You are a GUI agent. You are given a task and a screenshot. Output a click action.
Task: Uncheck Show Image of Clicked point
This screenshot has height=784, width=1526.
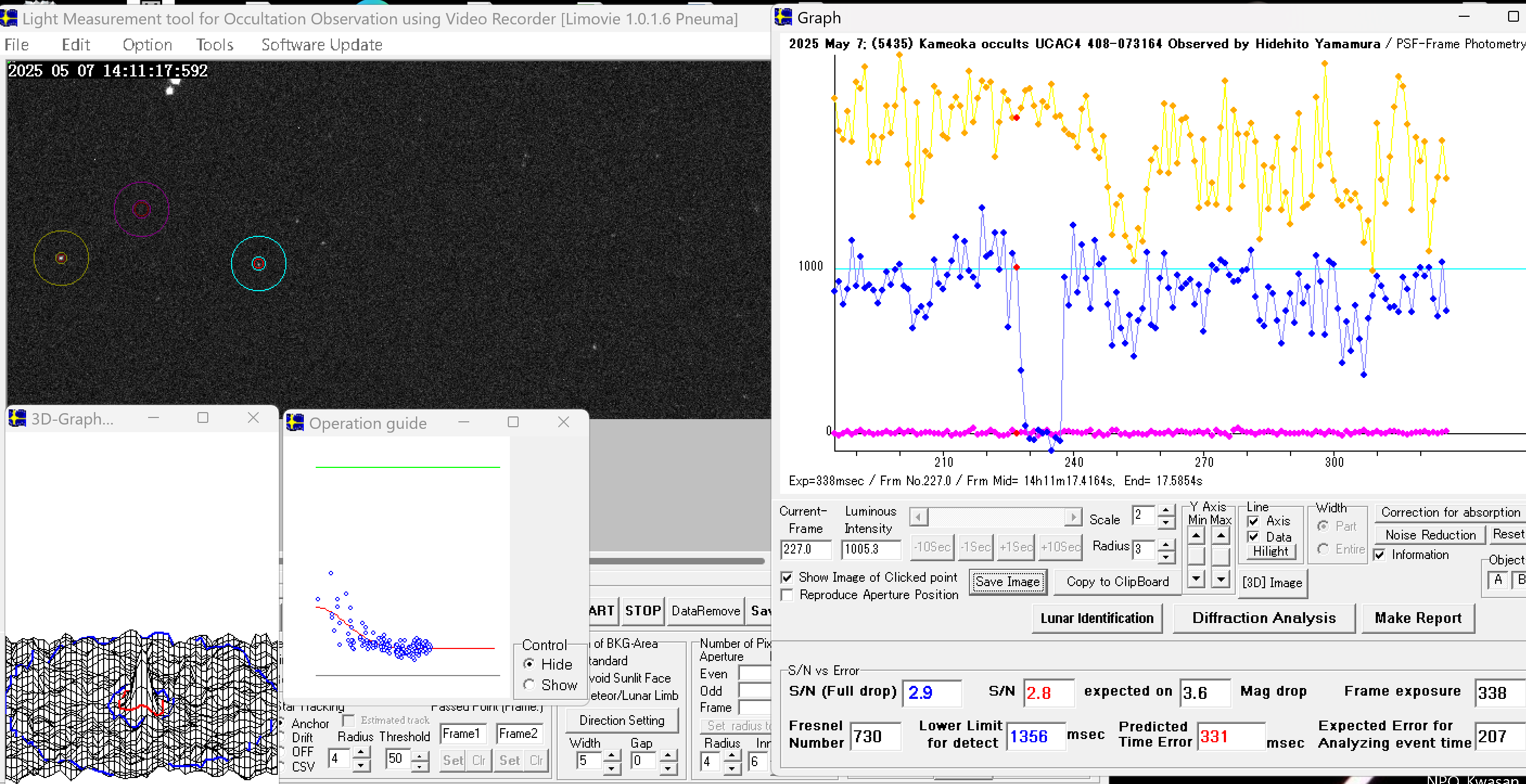787,577
